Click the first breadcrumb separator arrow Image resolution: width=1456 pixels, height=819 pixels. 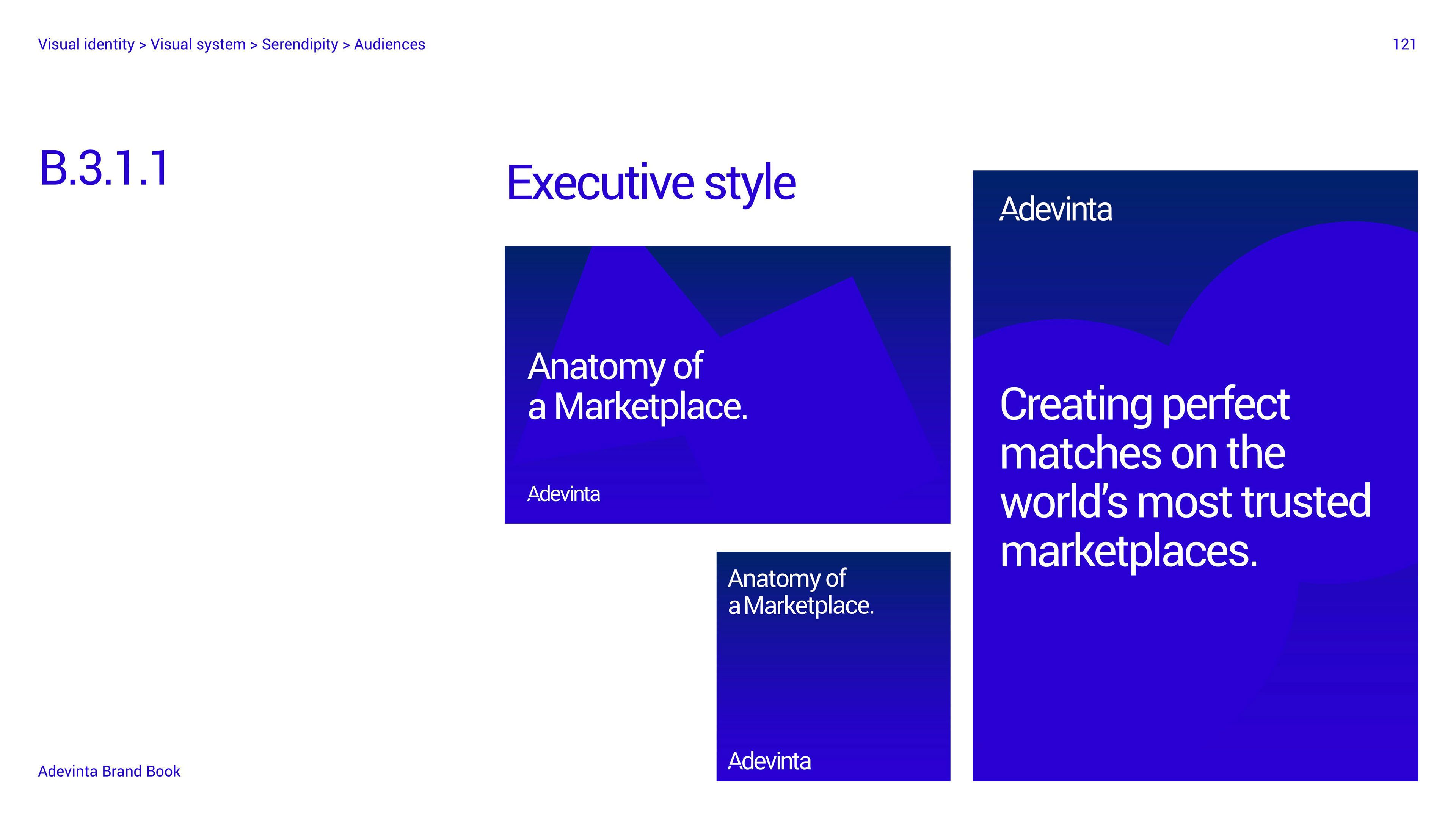[x=143, y=45]
